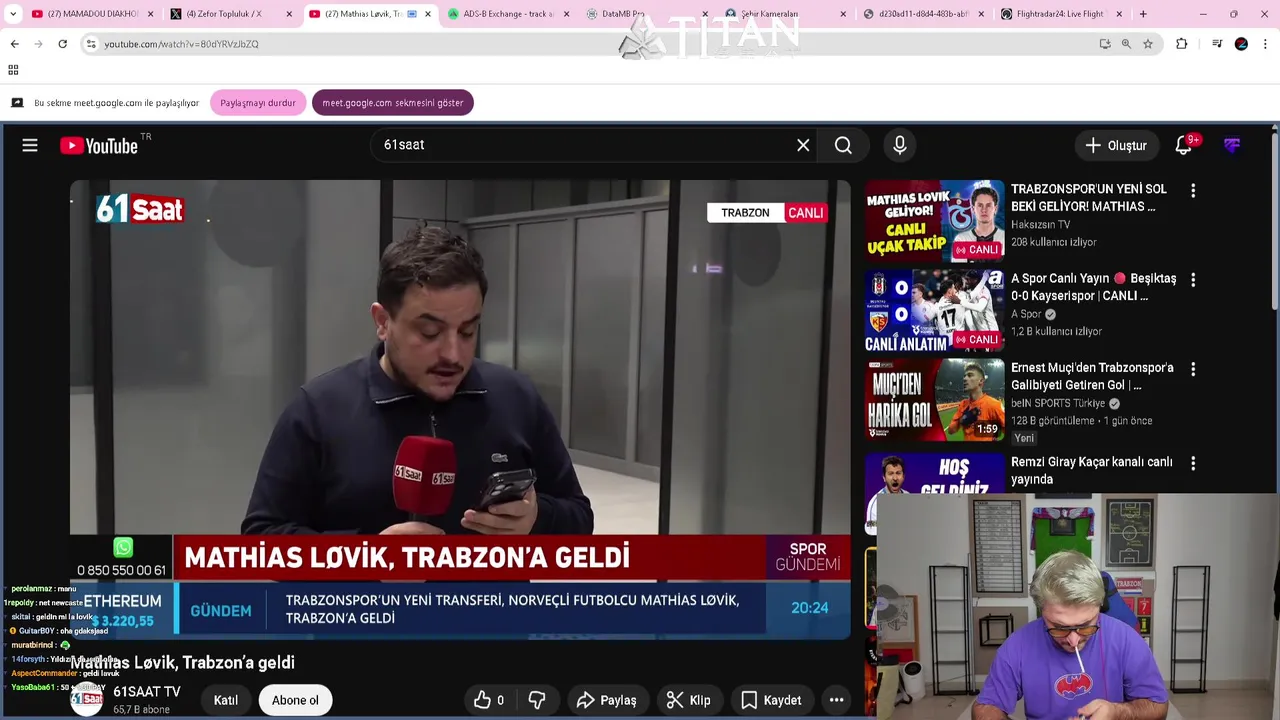This screenshot has height=720, width=1280.
Task: Open zoom magnifier in address bar
Action: [1126, 44]
